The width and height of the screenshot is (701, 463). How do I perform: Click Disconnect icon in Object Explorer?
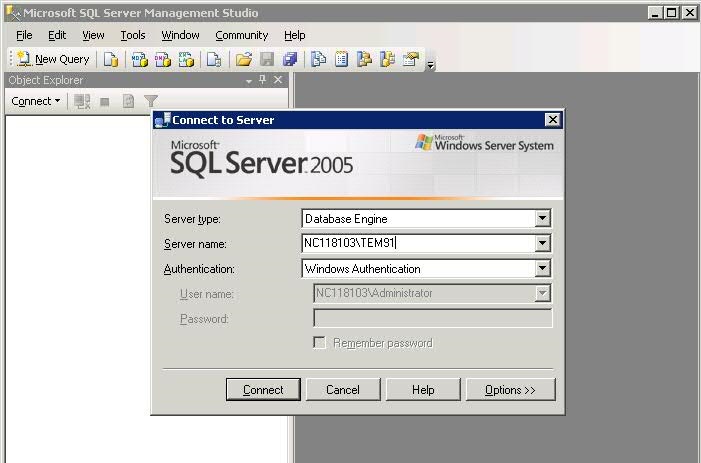[x=82, y=101]
